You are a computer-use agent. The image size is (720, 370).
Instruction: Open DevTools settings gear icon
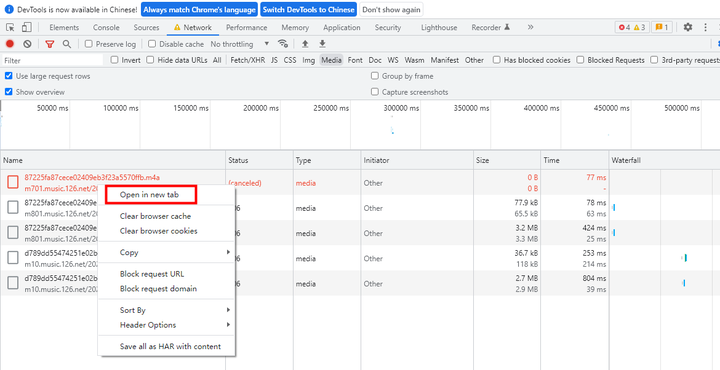(687, 28)
